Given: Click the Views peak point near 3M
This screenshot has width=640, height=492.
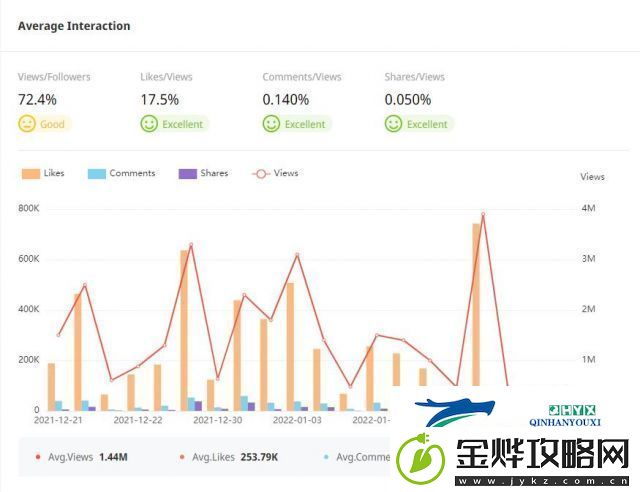Looking at the screenshot, I should 297,255.
